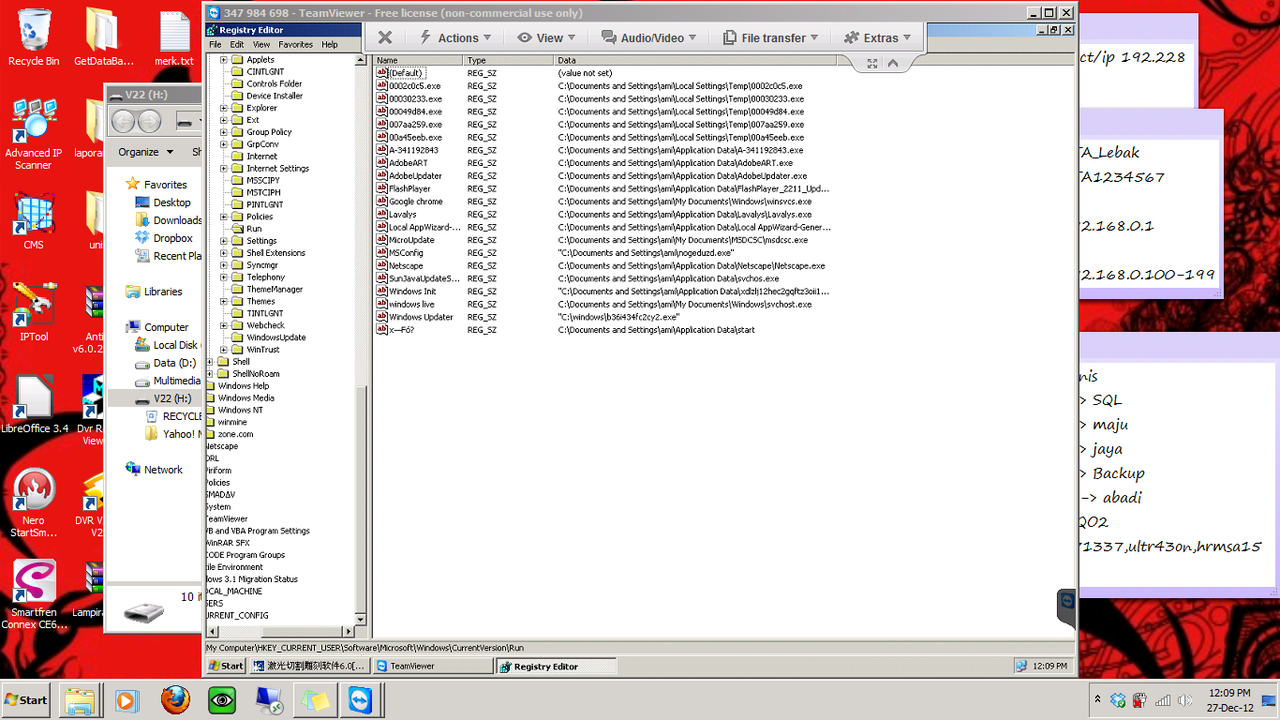This screenshot has width=1280, height=720.
Task: Select the Windows Updater value icon
Action: (x=382, y=317)
